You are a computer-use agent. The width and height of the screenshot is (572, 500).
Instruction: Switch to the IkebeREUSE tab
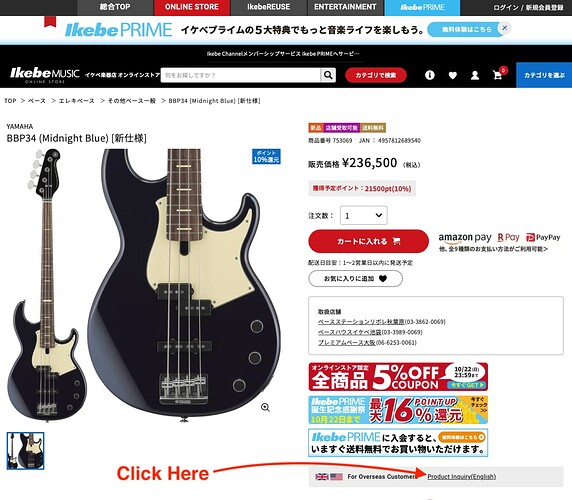coord(268,7)
